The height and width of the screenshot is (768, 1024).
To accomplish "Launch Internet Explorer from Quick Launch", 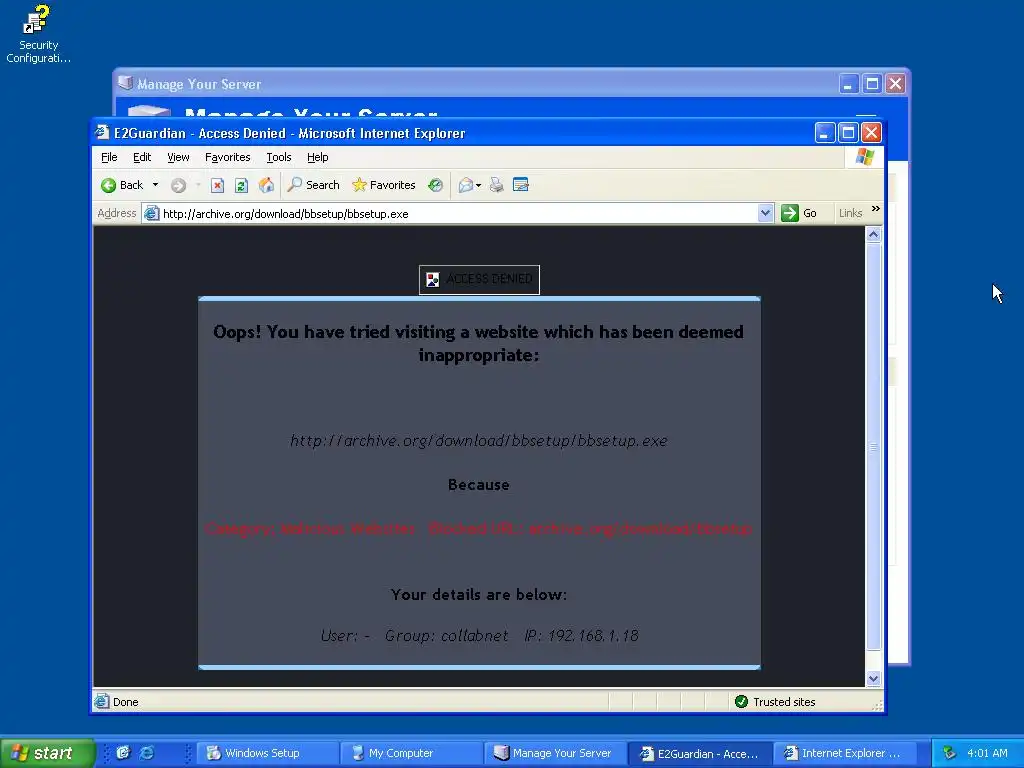I will coord(148,753).
